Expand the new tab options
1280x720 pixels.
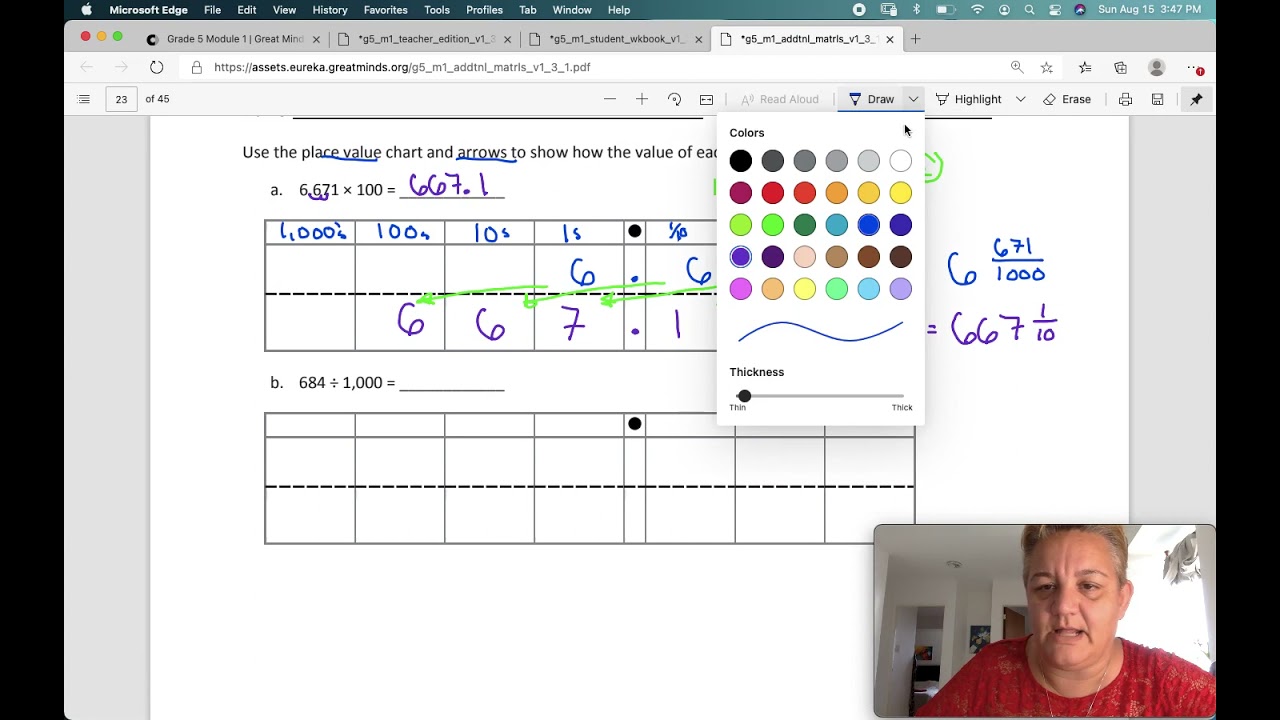(916, 40)
